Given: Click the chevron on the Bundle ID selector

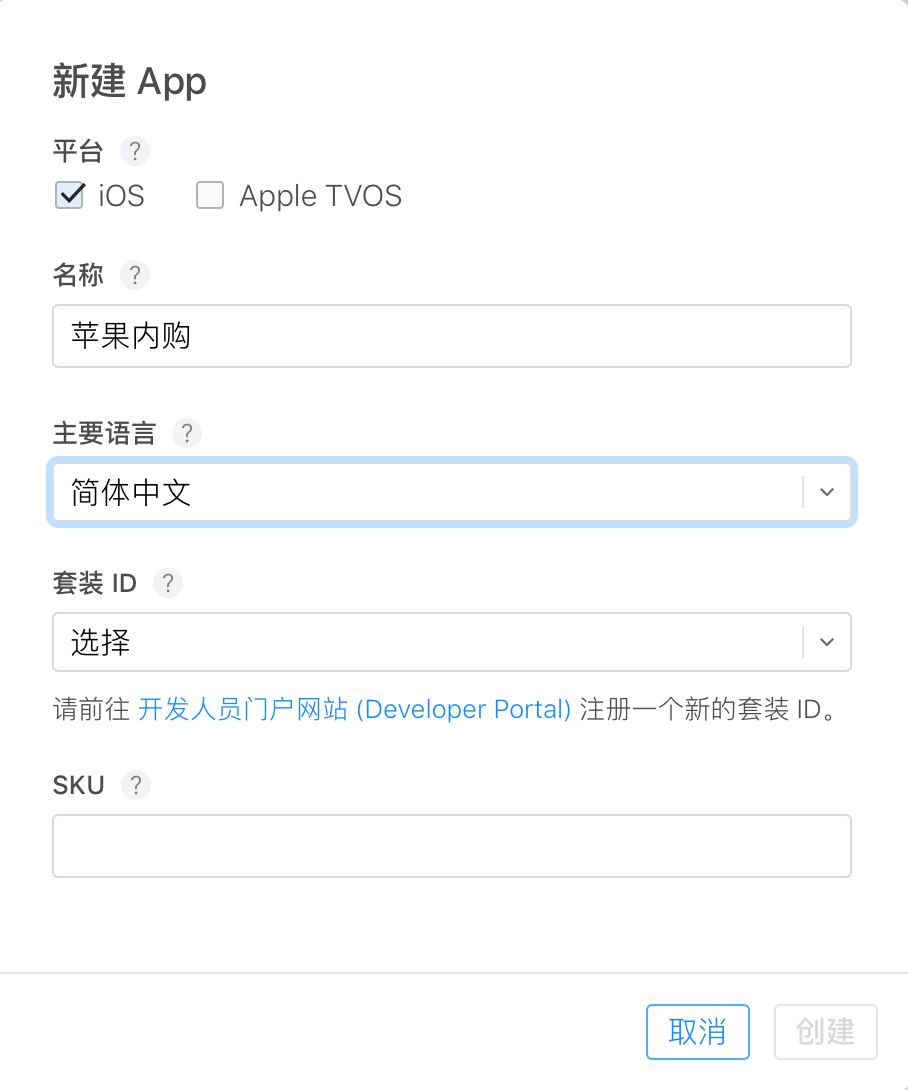Looking at the screenshot, I should point(826,642).
